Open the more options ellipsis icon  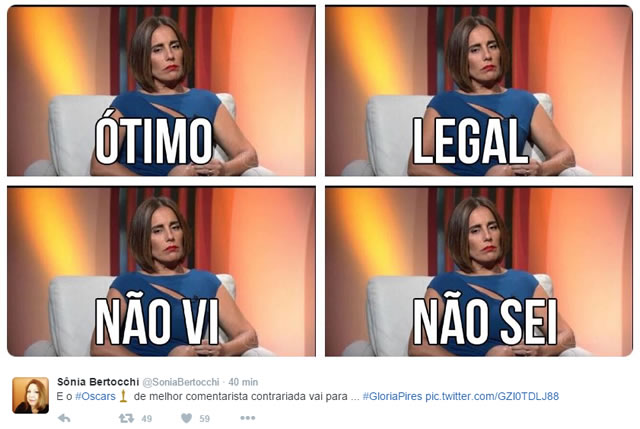248,418
